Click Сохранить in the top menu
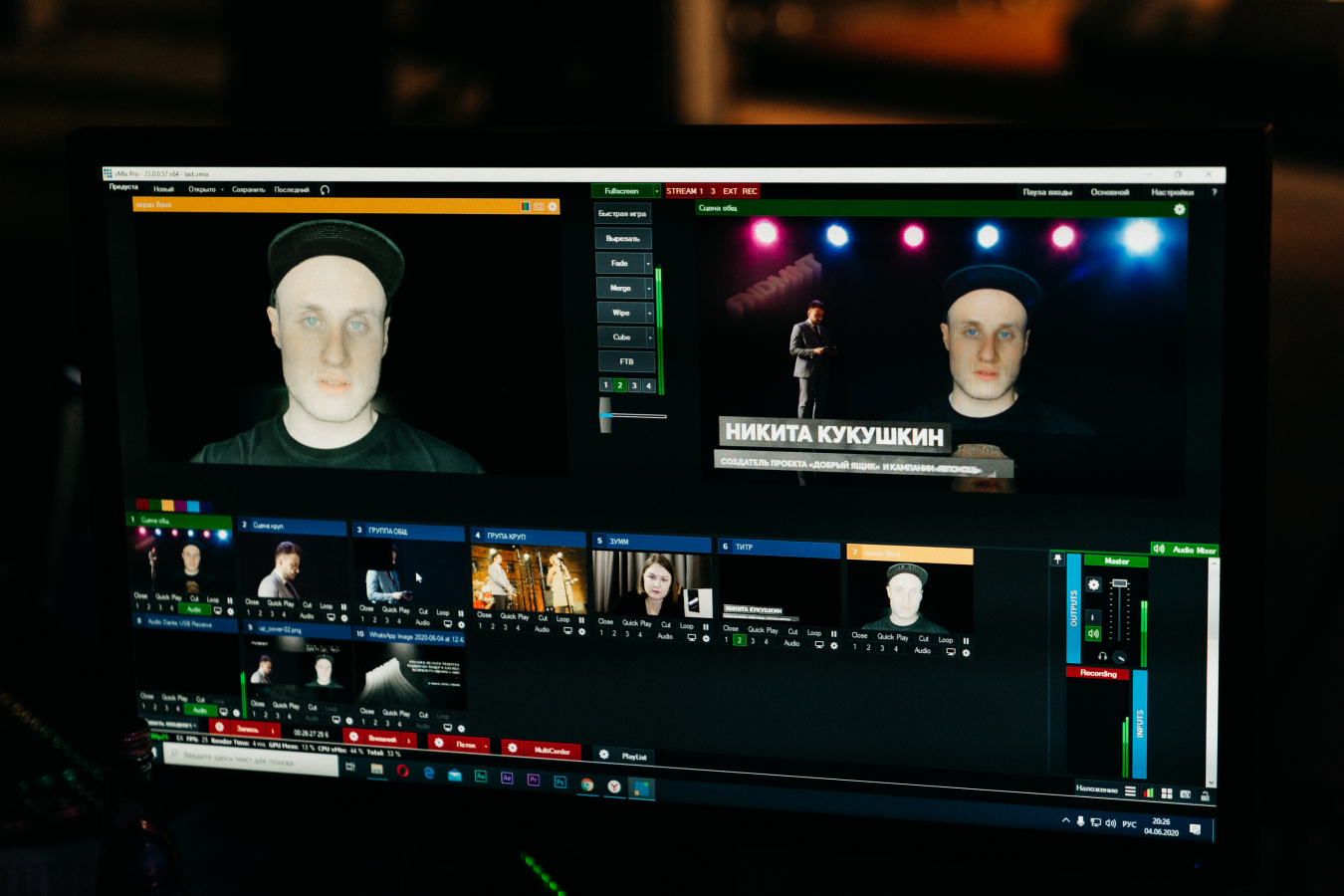The width and height of the screenshot is (1344, 896). click(x=249, y=189)
